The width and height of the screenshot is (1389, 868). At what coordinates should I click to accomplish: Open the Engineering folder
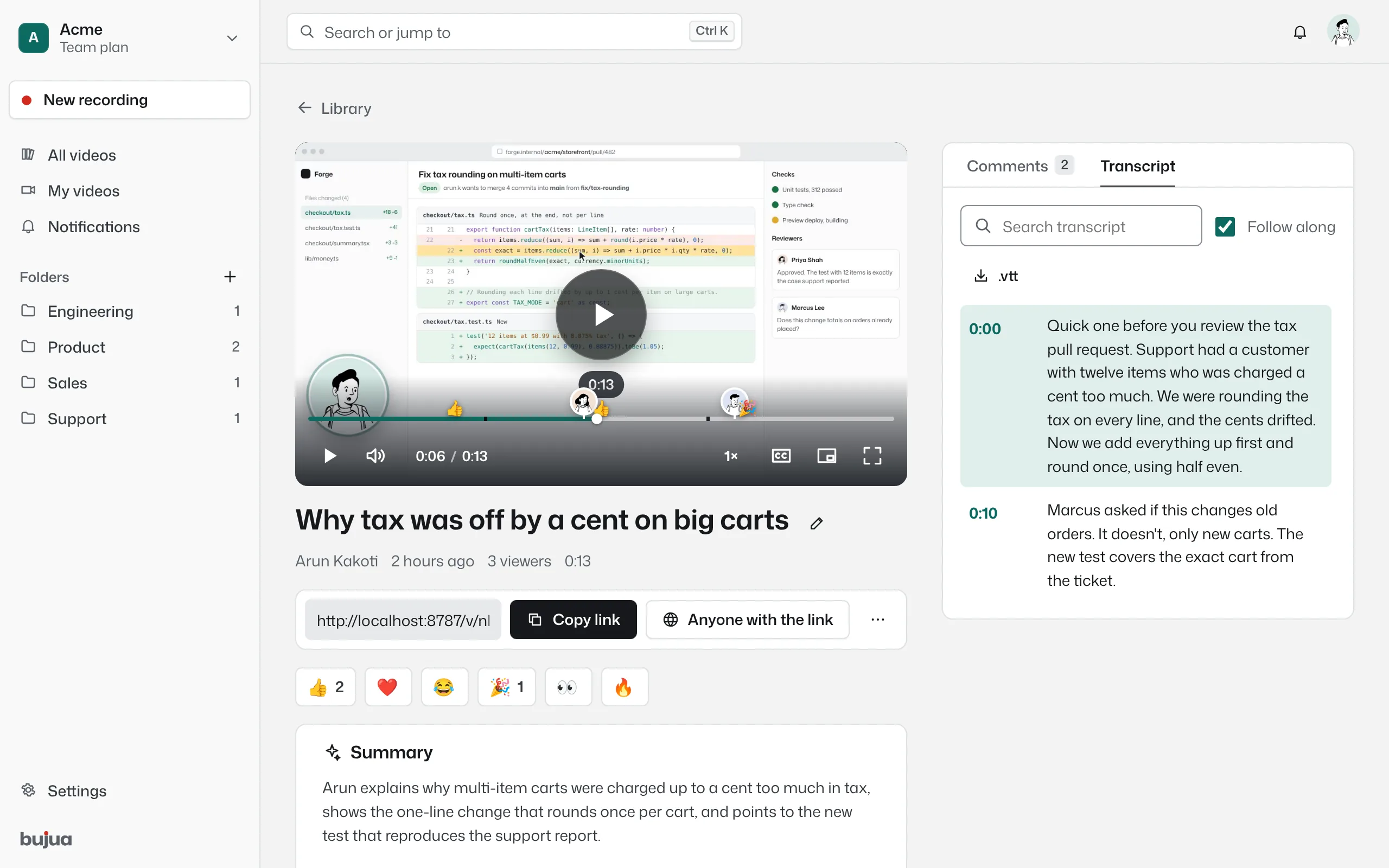pyautogui.click(x=130, y=310)
